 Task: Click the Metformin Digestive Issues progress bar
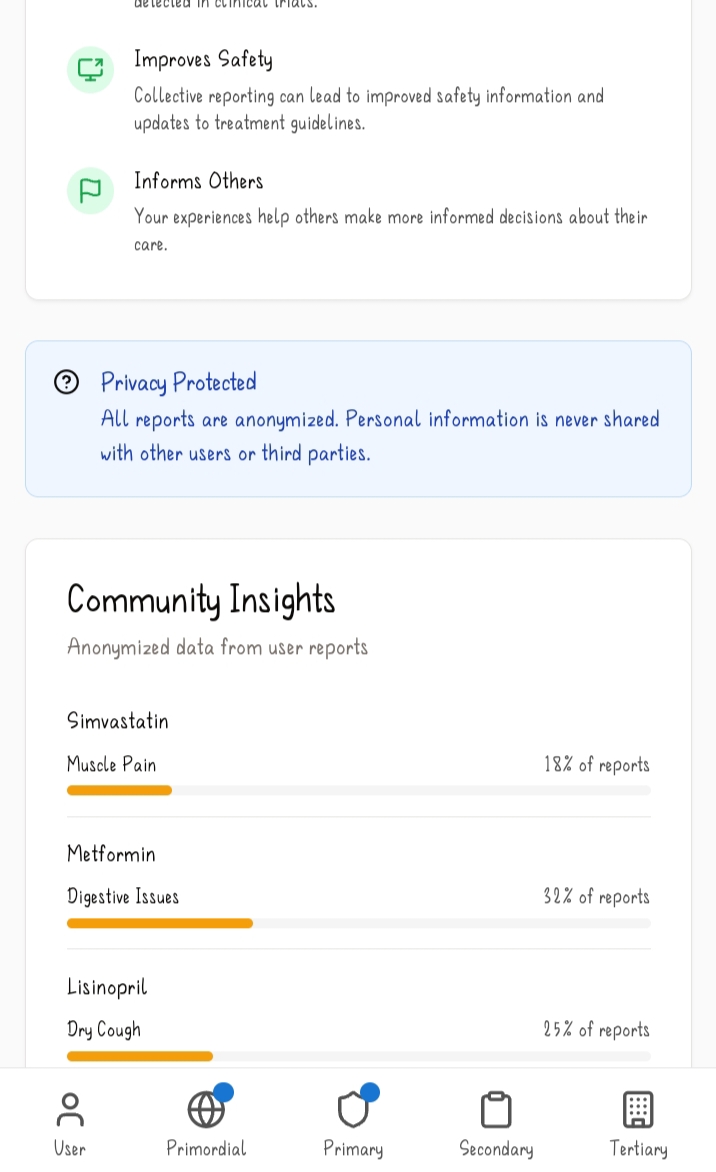click(358, 923)
